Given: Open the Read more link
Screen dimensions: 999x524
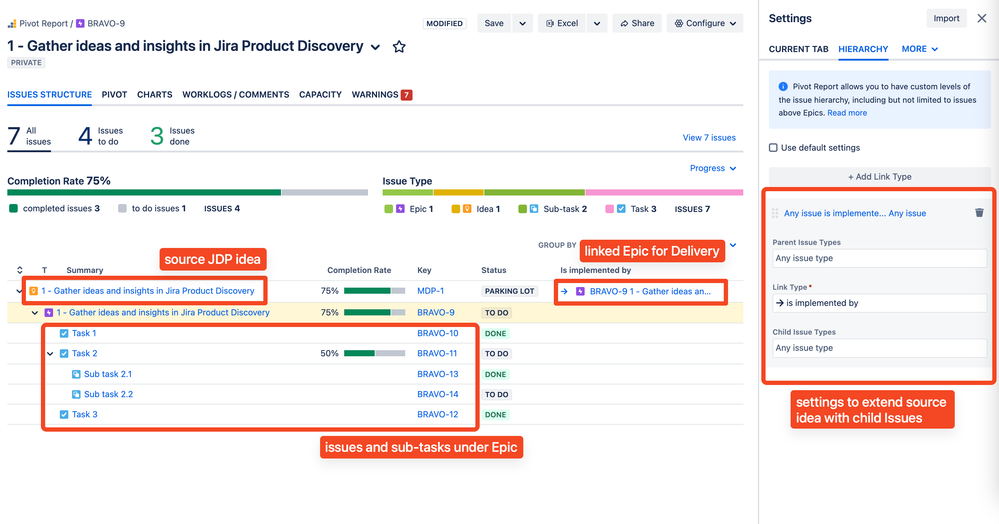Looking at the screenshot, I should pos(847,113).
